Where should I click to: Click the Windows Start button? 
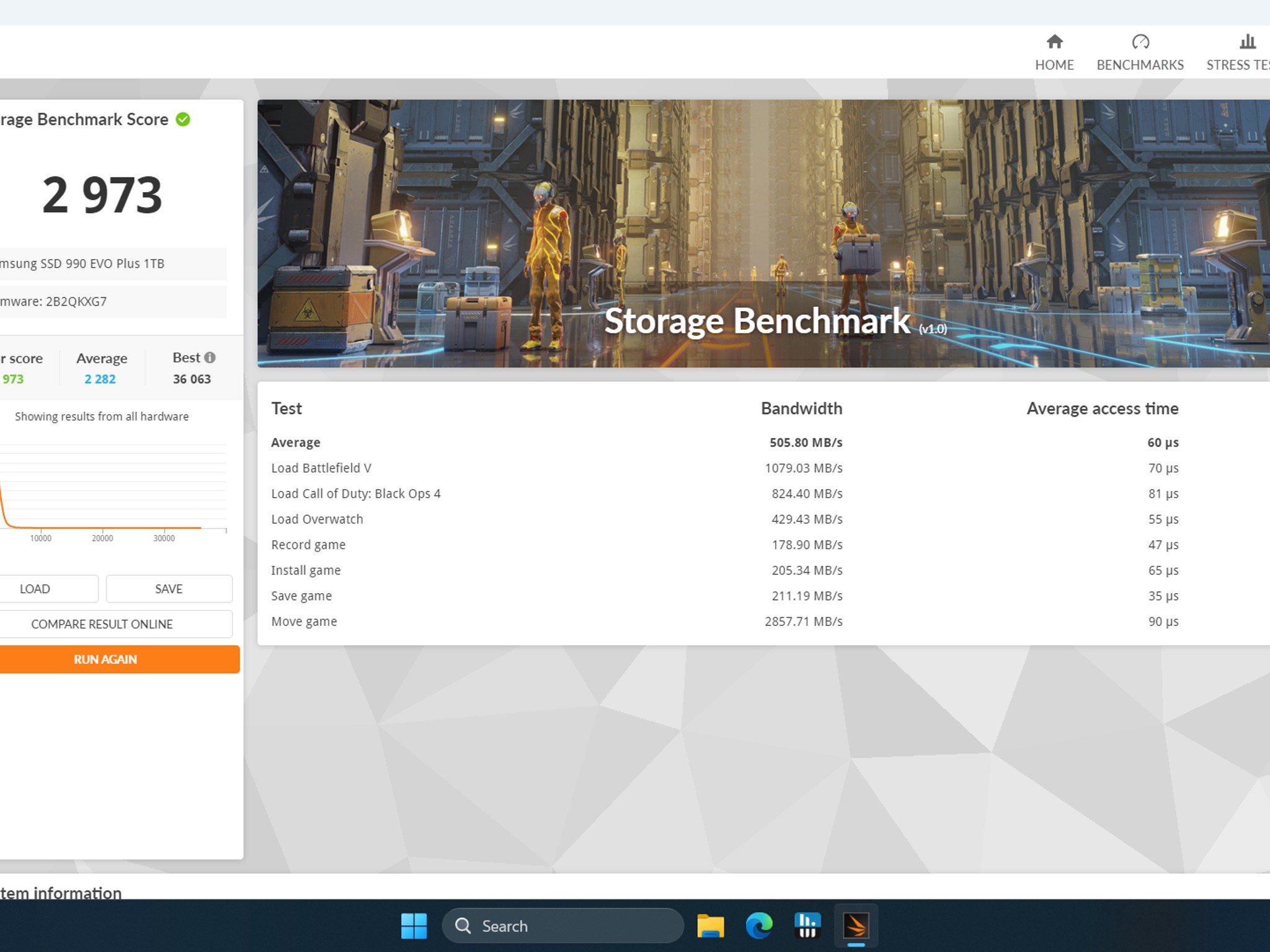414,925
